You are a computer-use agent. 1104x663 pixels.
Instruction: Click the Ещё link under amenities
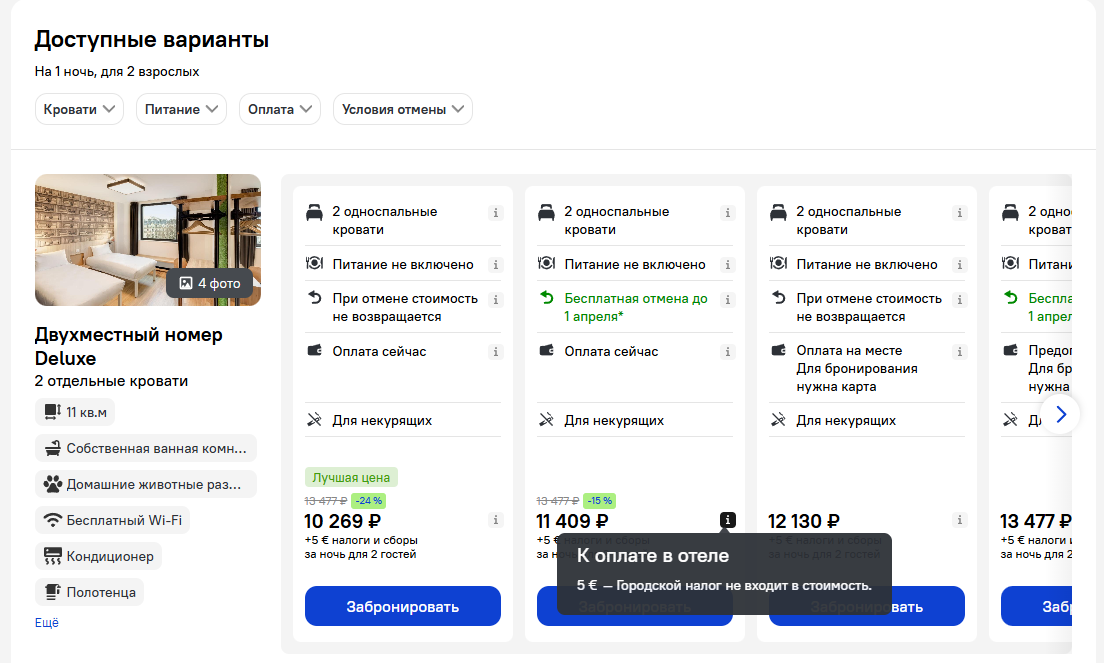pos(46,623)
